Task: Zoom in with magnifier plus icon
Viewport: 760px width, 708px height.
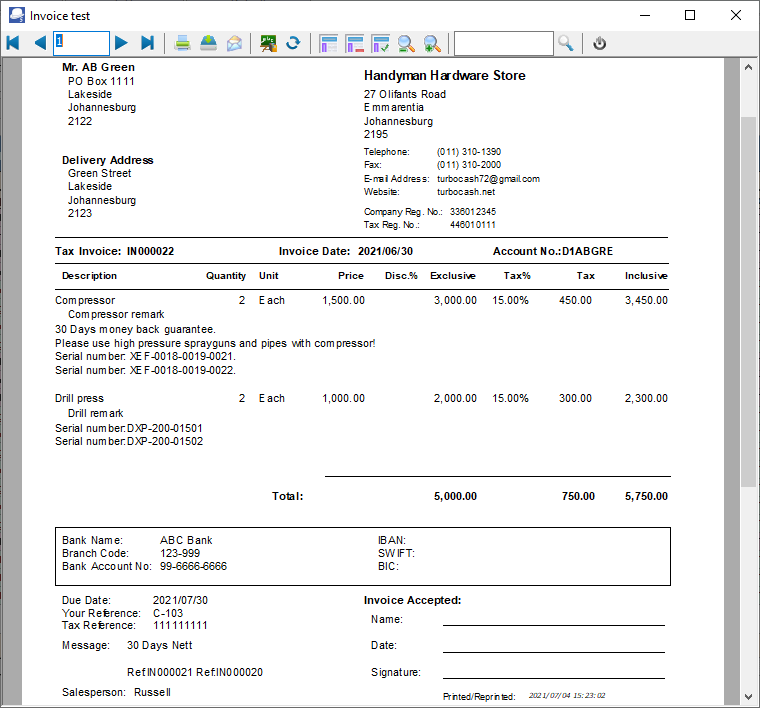Action: coord(432,43)
